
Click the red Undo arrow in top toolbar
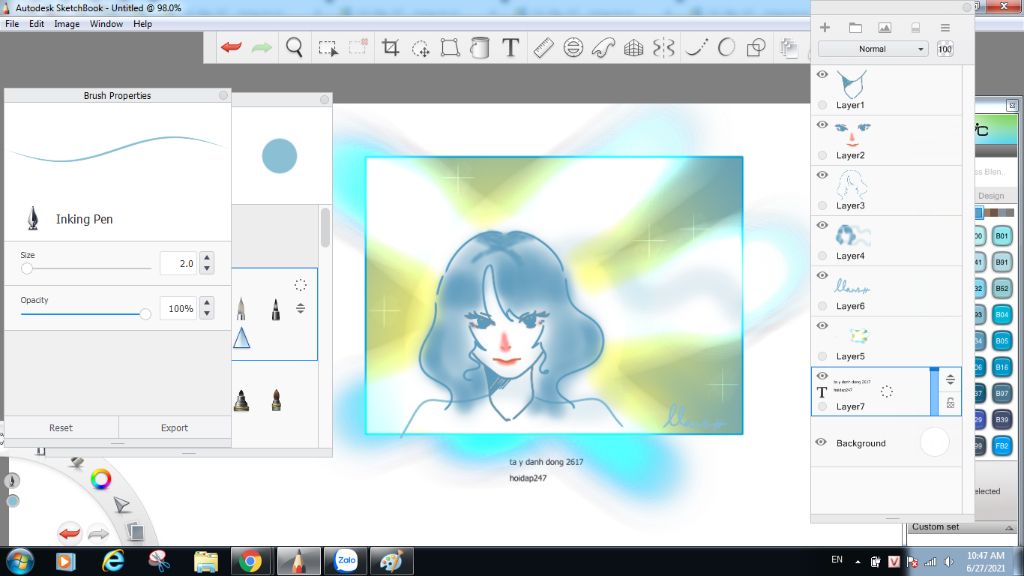(231, 47)
